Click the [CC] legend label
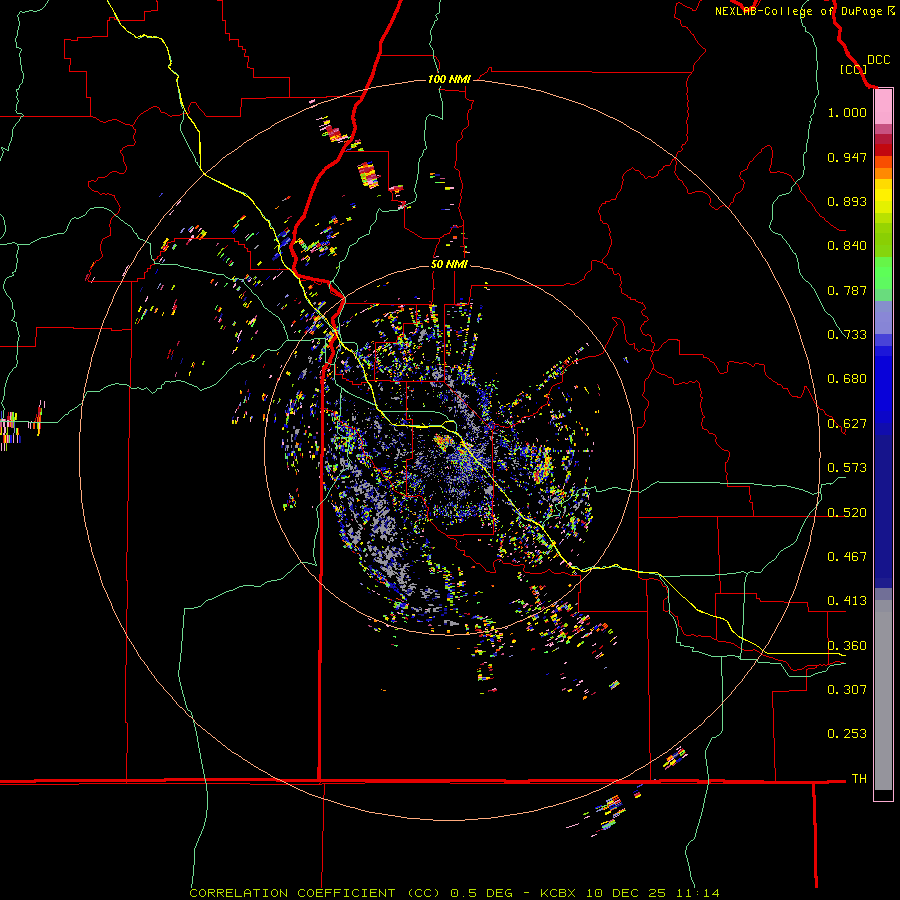 click(x=853, y=69)
